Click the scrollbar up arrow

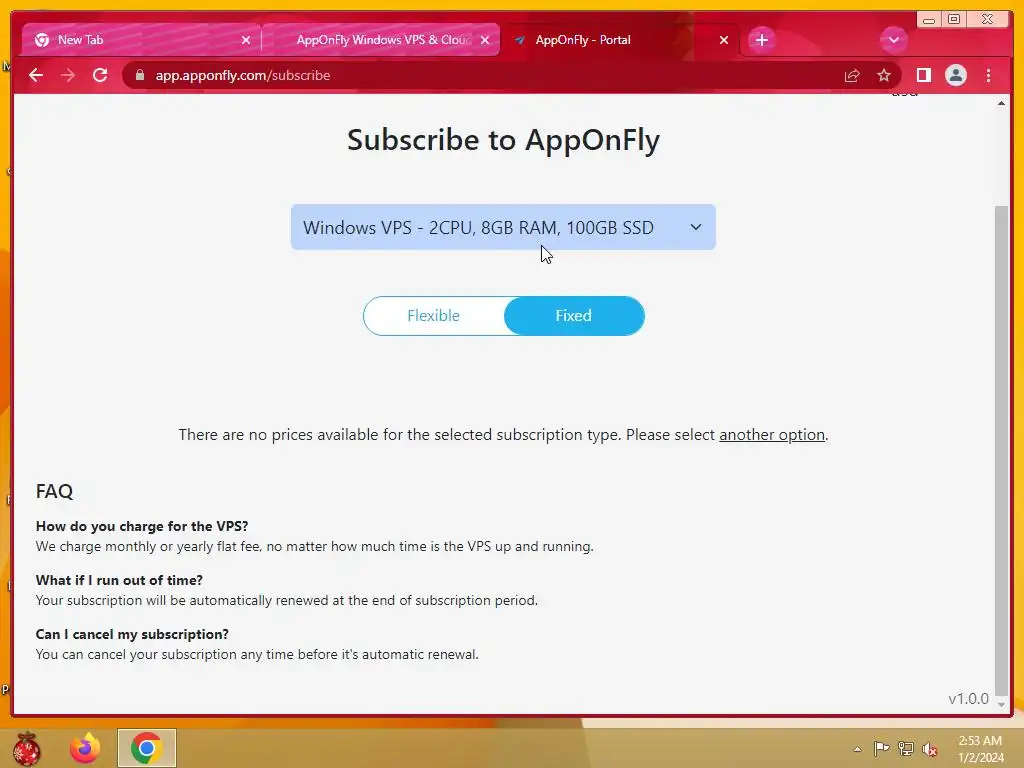1001,103
